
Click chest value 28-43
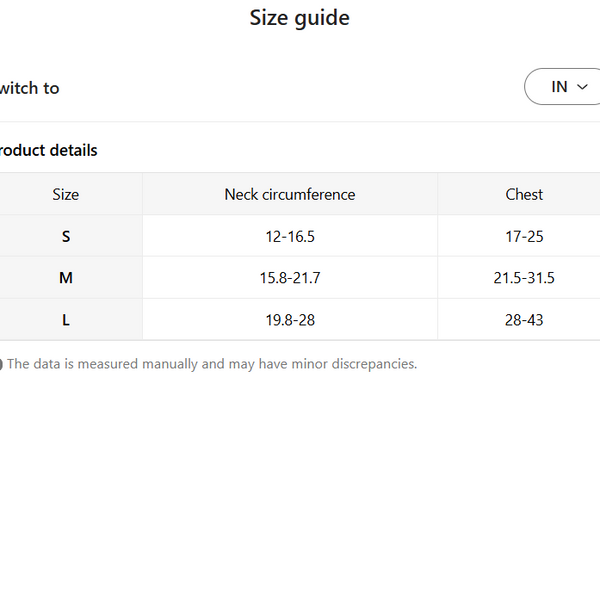(524, 320)
